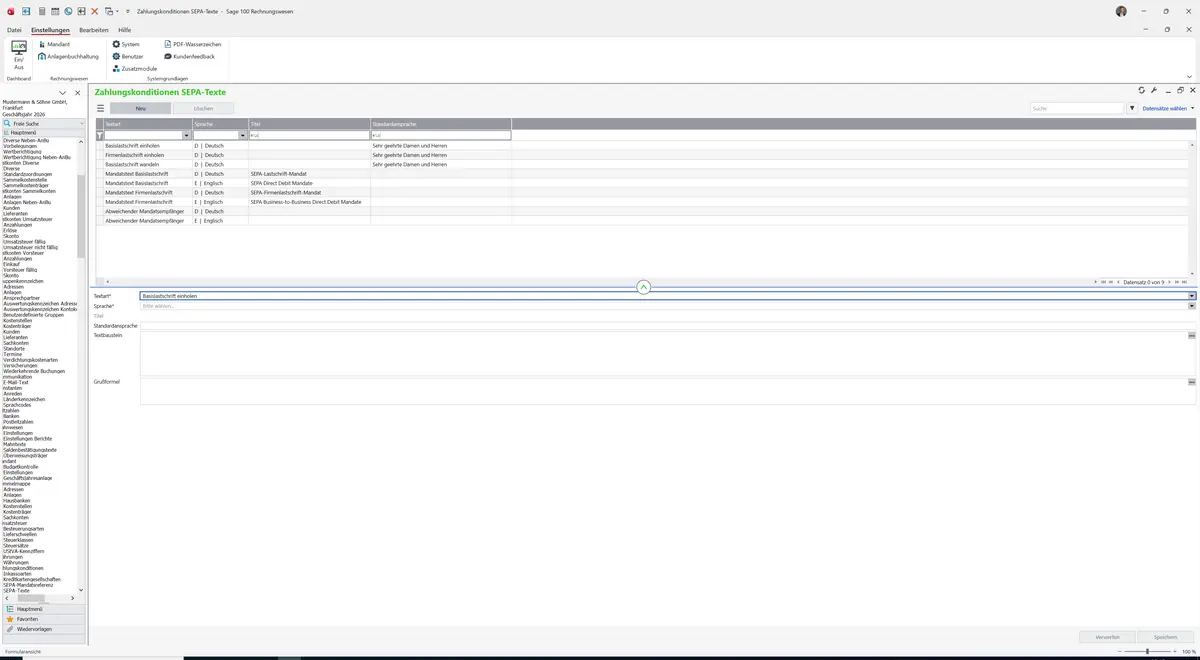Image resolution: width=1200 pixels, height=660 pixels.
Task: Select the Freie Suche box in sidebar
Action: pyautogui.click(x=42, y=124)
